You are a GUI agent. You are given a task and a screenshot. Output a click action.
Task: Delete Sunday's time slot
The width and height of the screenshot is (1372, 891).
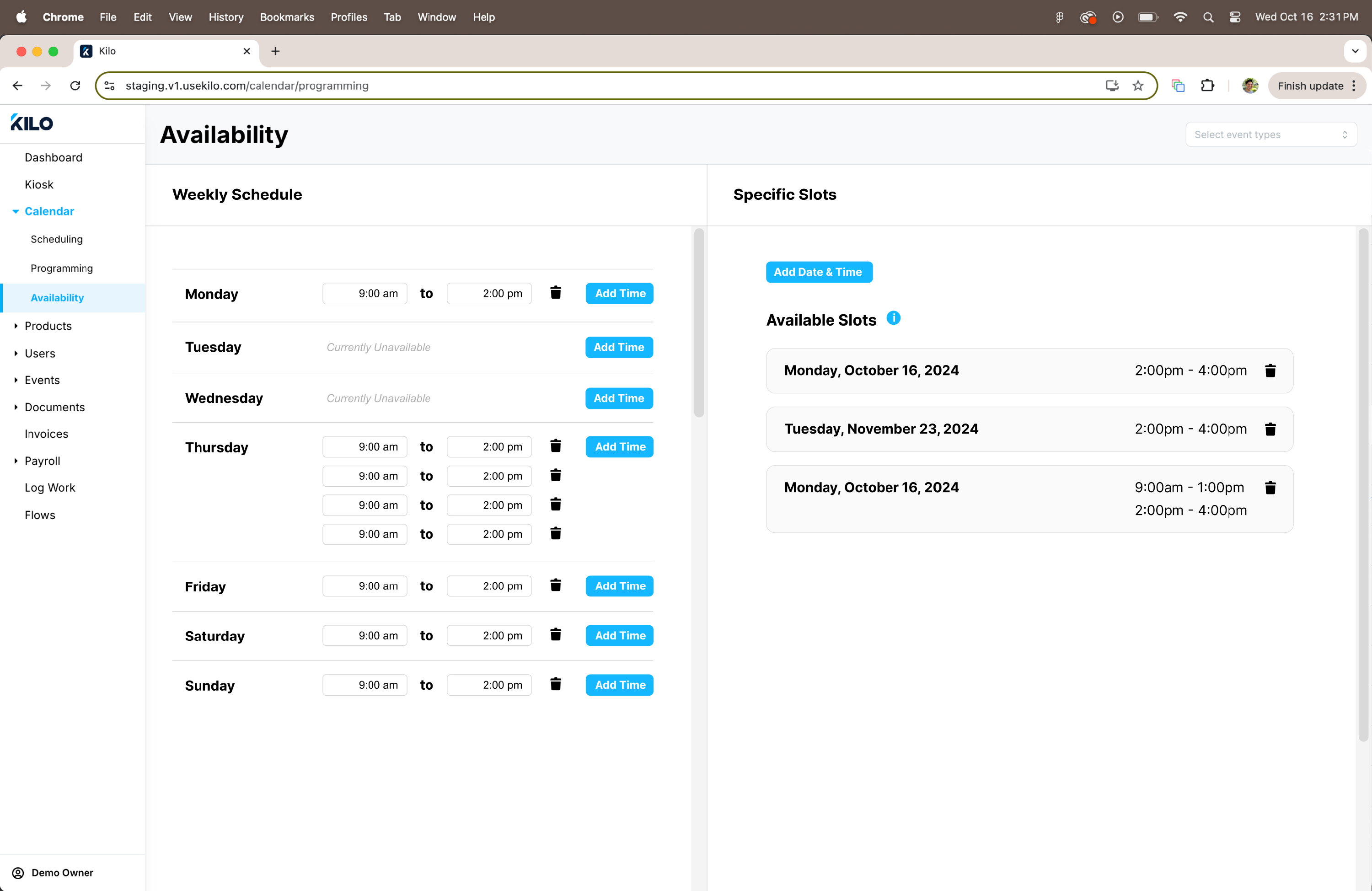pyautogui.click(x=555, y=685)
